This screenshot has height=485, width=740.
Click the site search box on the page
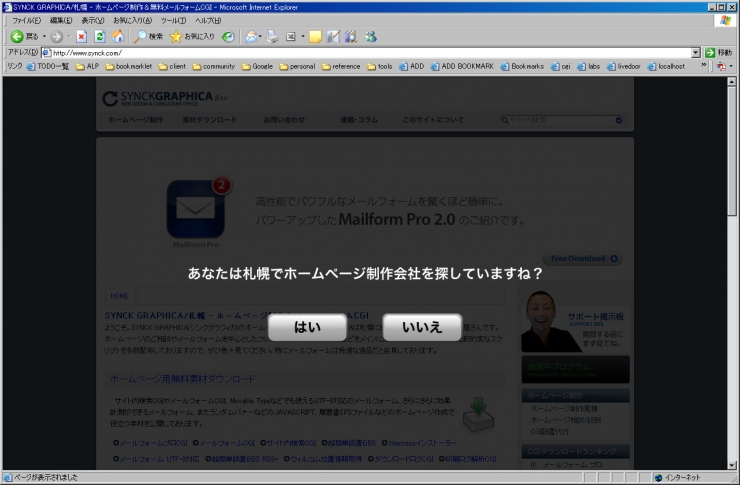(562, 120)
